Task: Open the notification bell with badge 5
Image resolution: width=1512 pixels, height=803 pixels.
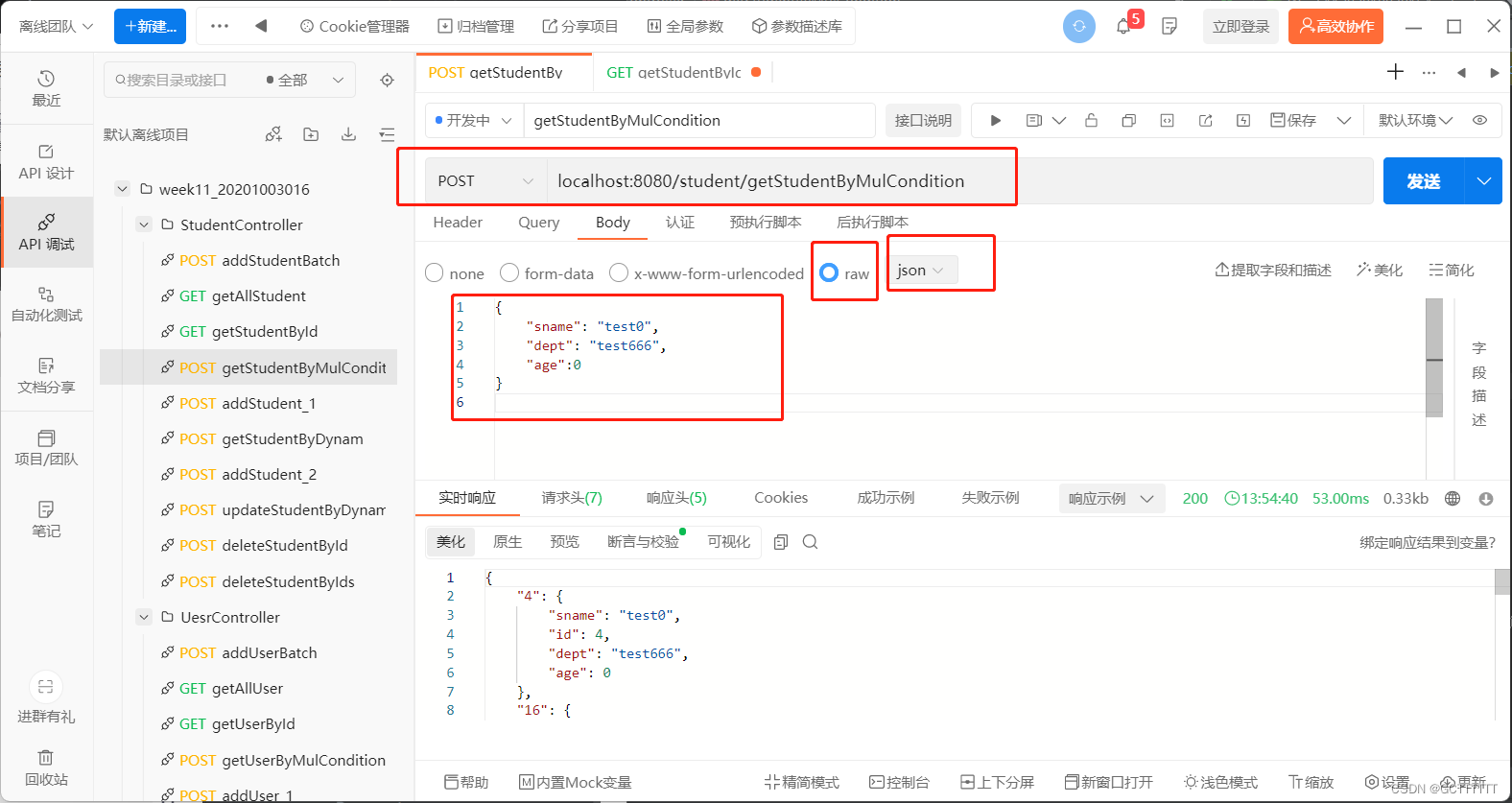Action: click(1123, 26)
